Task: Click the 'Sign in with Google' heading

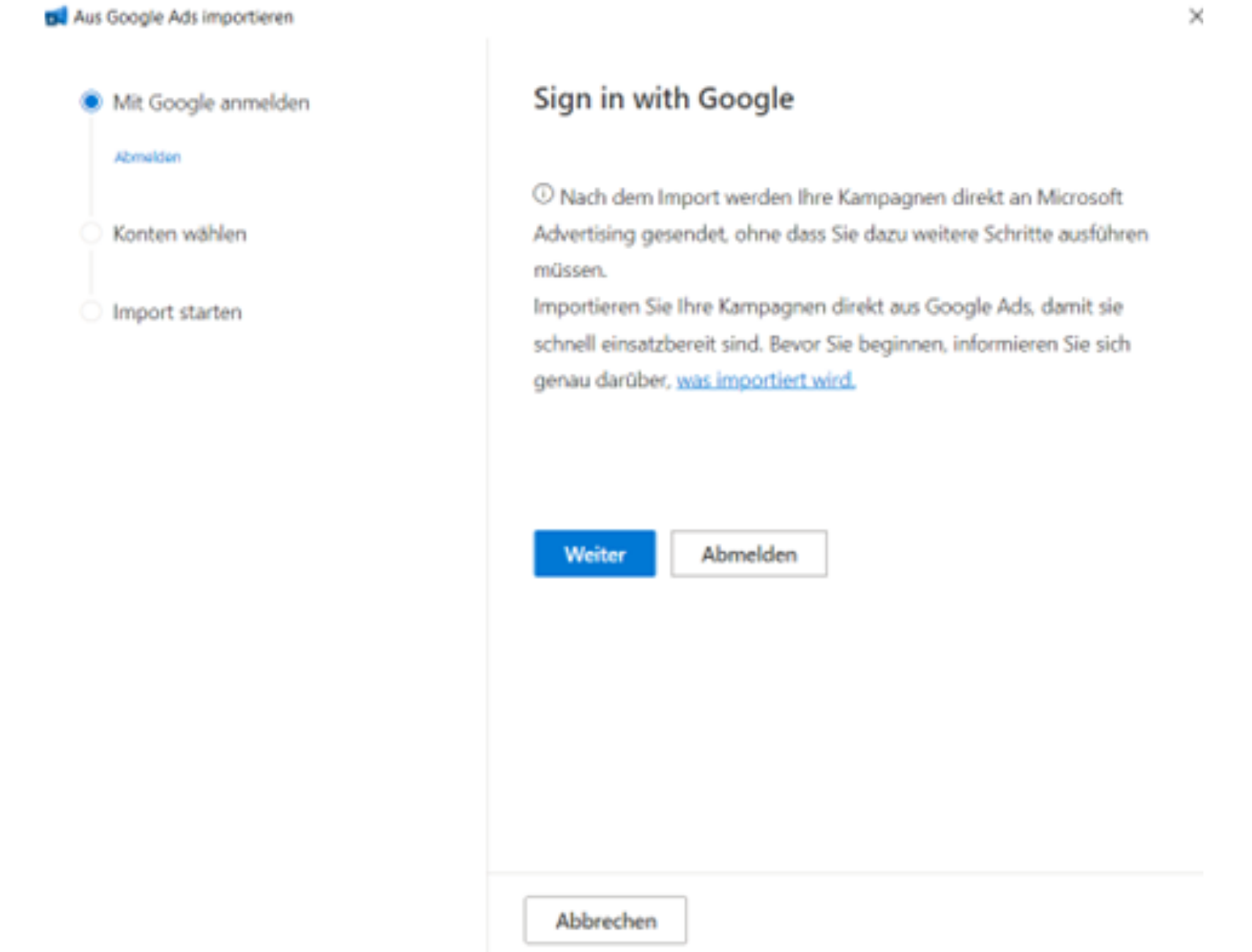Action: tap(663, 99)
